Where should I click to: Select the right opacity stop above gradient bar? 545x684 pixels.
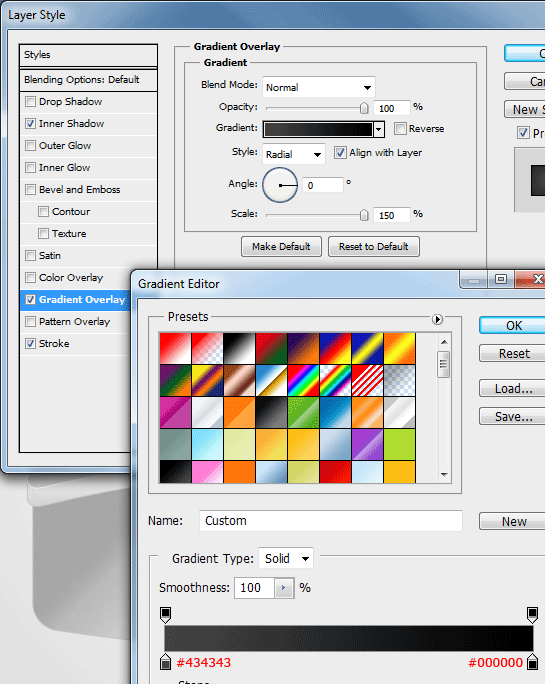(532, 615)
